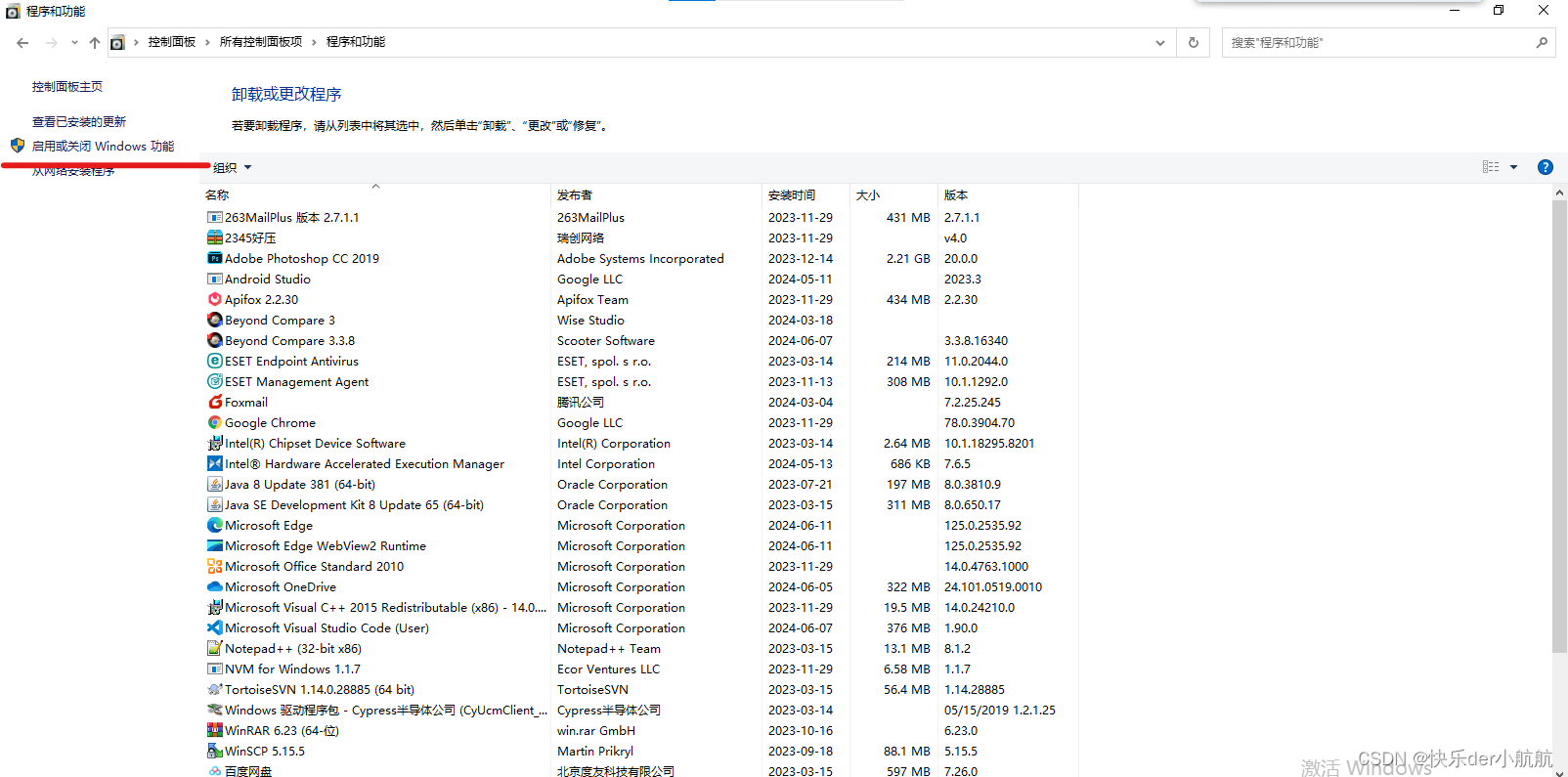Click the 搜索"程序和功能" search box

tap(1388, 42)
